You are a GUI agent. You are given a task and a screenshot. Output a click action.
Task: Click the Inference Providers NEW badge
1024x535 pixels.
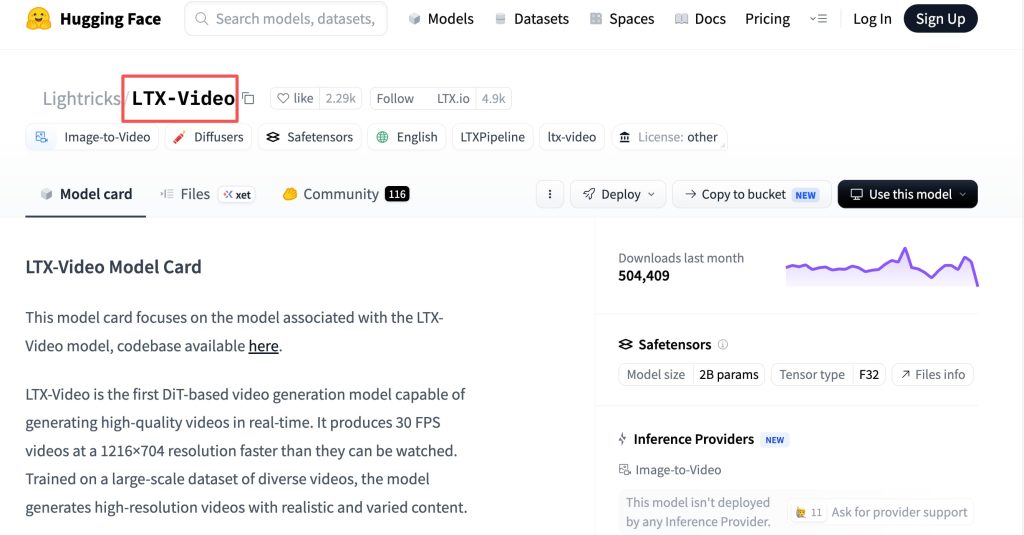coord(775,440)
